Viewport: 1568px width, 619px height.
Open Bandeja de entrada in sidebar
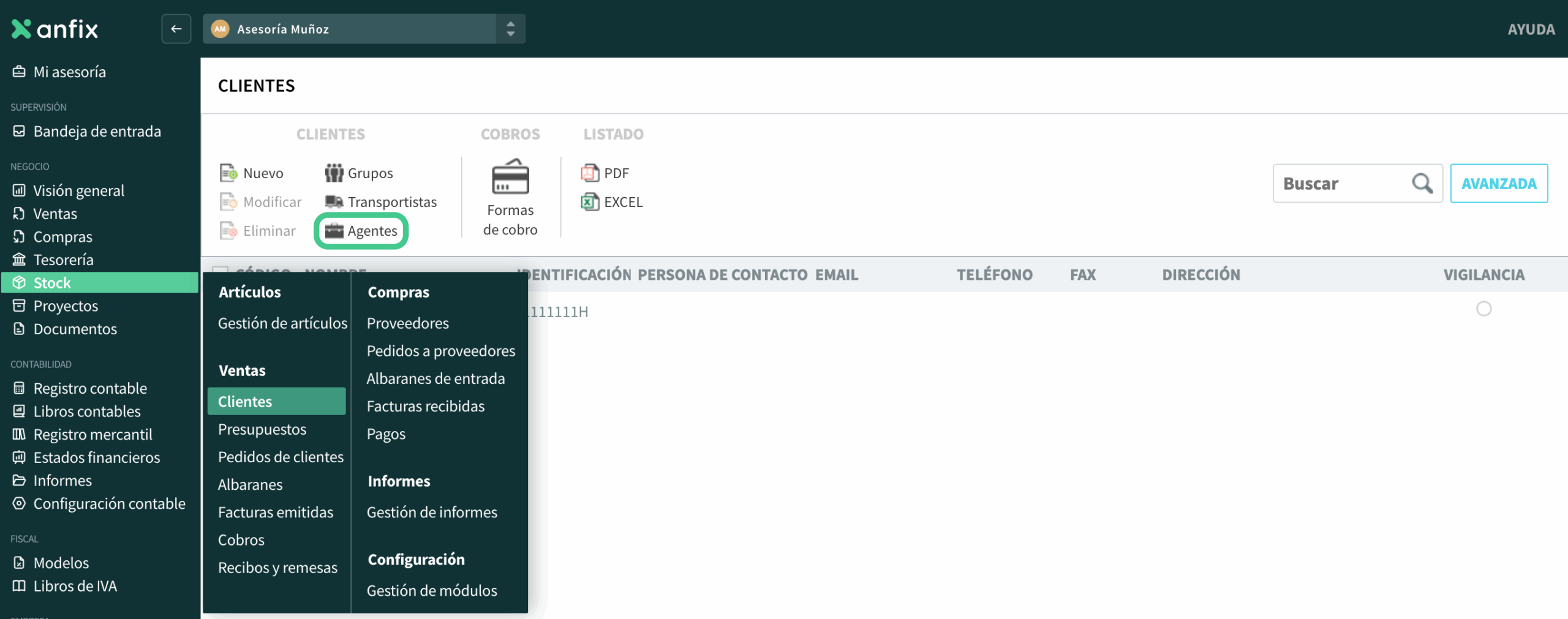(x=97, y=131)
